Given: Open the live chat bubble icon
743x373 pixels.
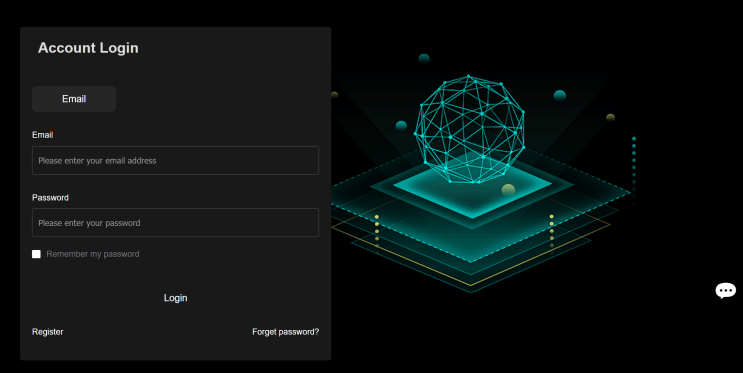Looking at the screenshot, I should tap(725, 291).
